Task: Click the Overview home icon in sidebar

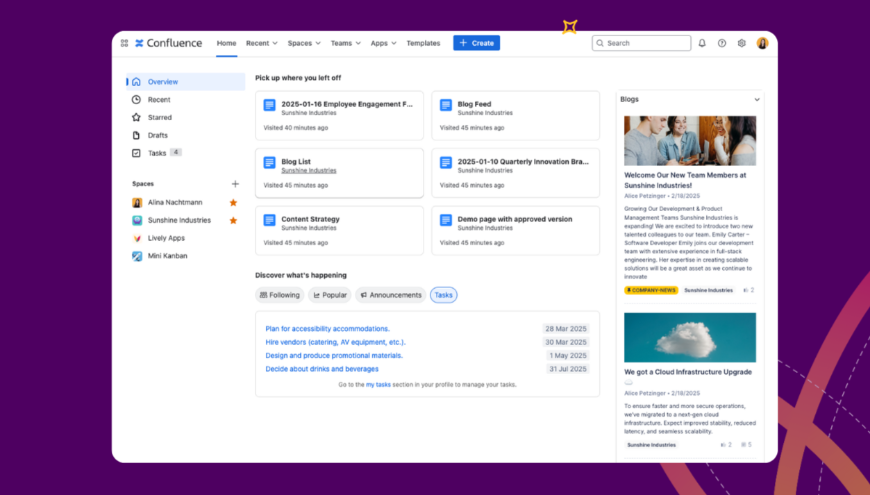Action: [136, 82]
